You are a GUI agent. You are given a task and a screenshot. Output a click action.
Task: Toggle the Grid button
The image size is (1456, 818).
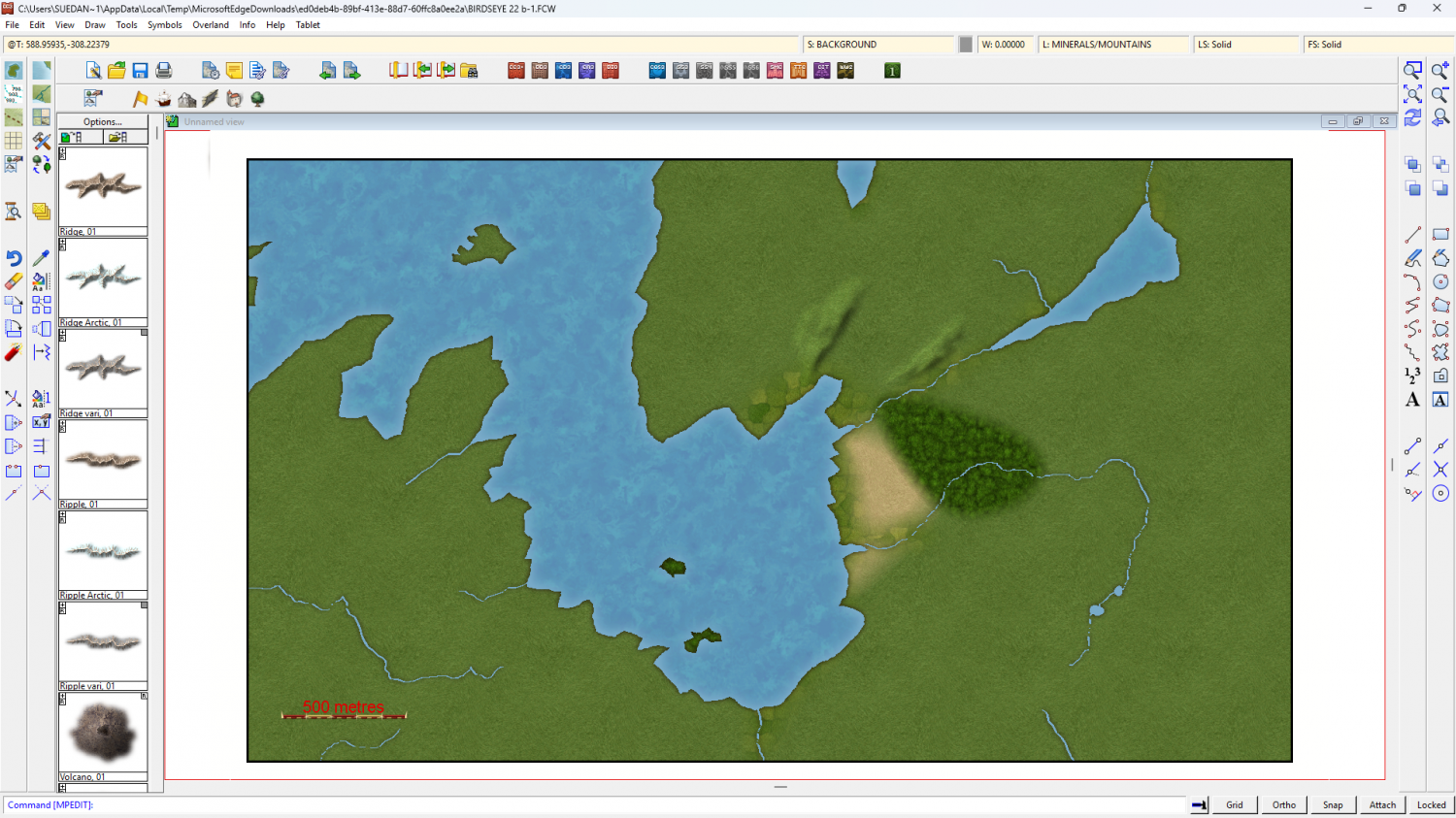click(x=1234, y=804)
